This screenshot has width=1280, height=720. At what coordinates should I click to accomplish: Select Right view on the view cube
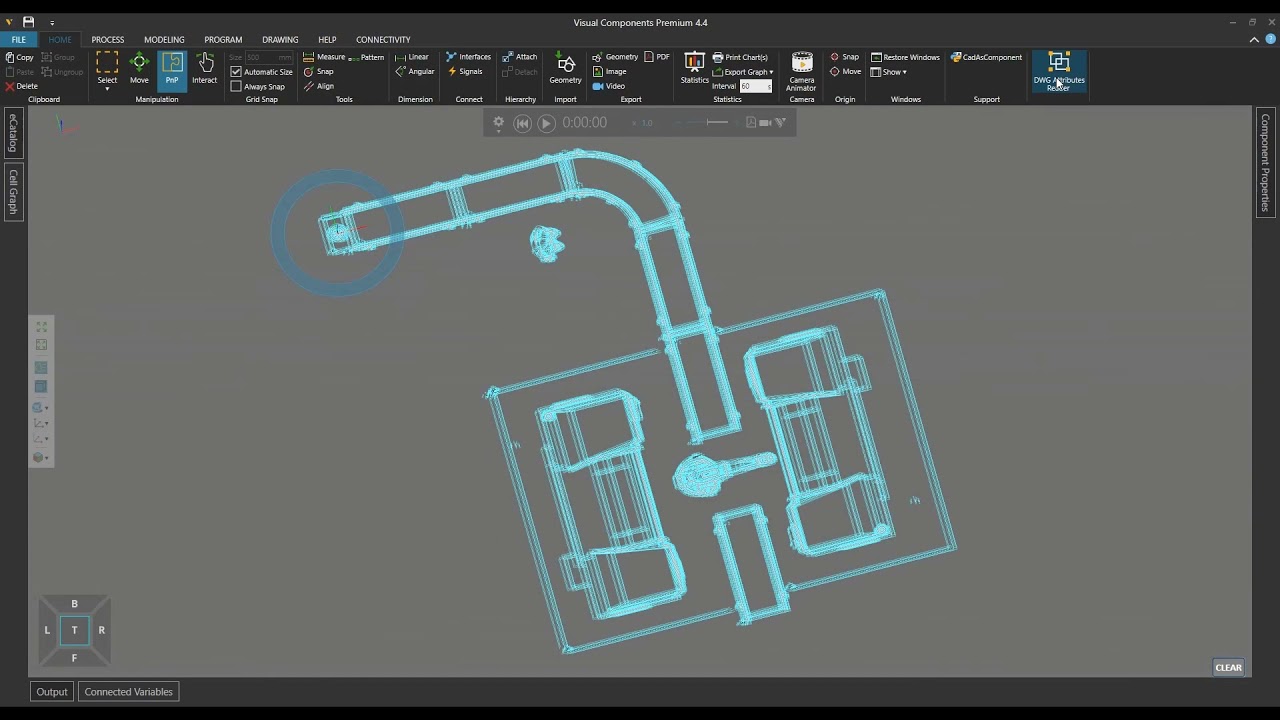pyautogui.click(x=101, y=630)
